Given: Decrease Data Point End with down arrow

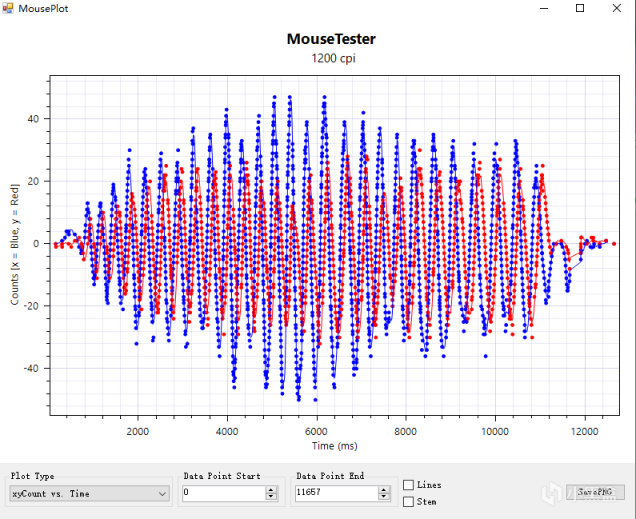Looking at the screenshot, I should pyautogui.click(x=383, y=497).
